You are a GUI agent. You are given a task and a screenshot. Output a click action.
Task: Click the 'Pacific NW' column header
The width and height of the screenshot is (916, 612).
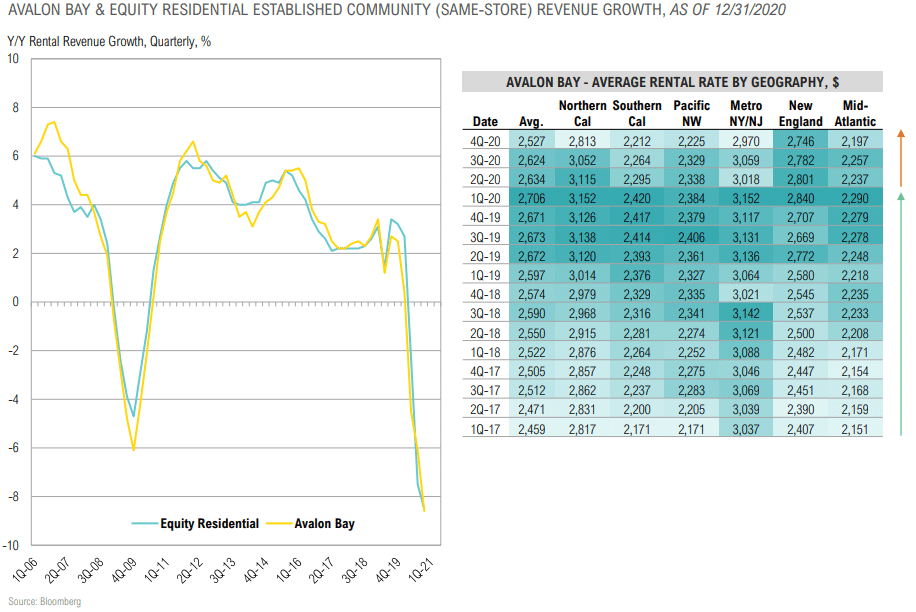tap(691, 113)
